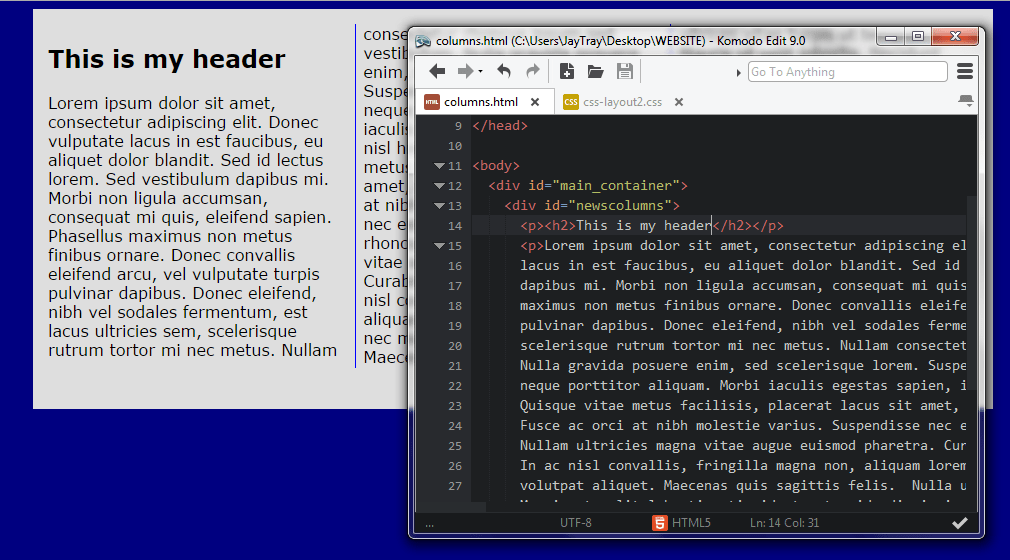Click the status bar ellipsis button
This screenshot has height=560, width=1010.
pos(430,524)
